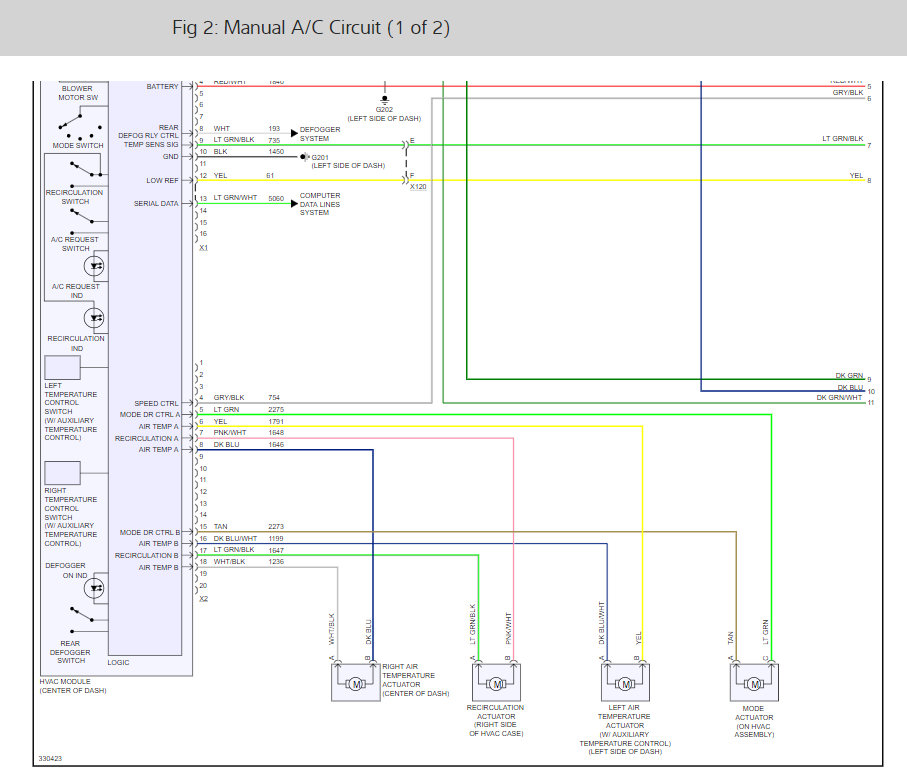Screen dimensions: 907x778
Task: Click the RECIRCULATION B terminal label
Action: click(x=147, y=555)
